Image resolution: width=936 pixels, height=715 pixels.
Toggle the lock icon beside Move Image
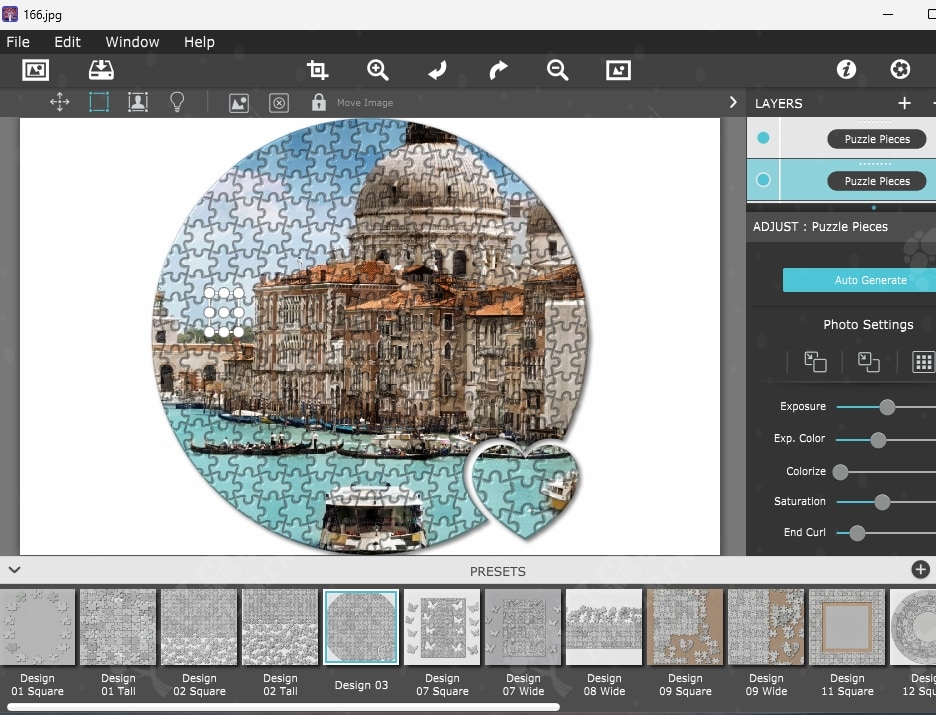(318, 102)
